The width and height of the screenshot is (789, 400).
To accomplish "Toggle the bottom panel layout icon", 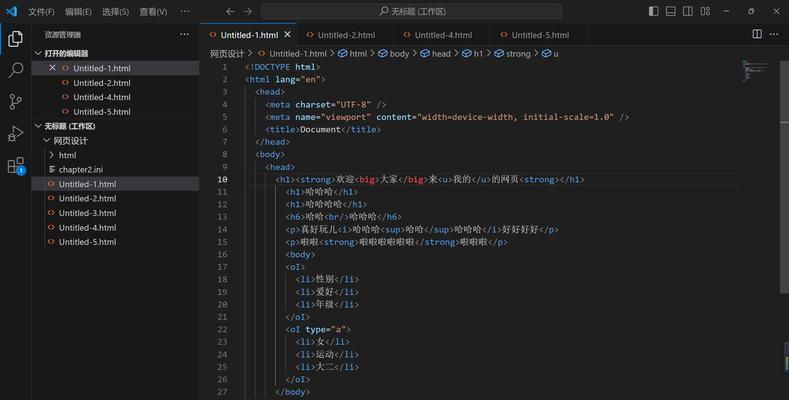I will (671, 11).
